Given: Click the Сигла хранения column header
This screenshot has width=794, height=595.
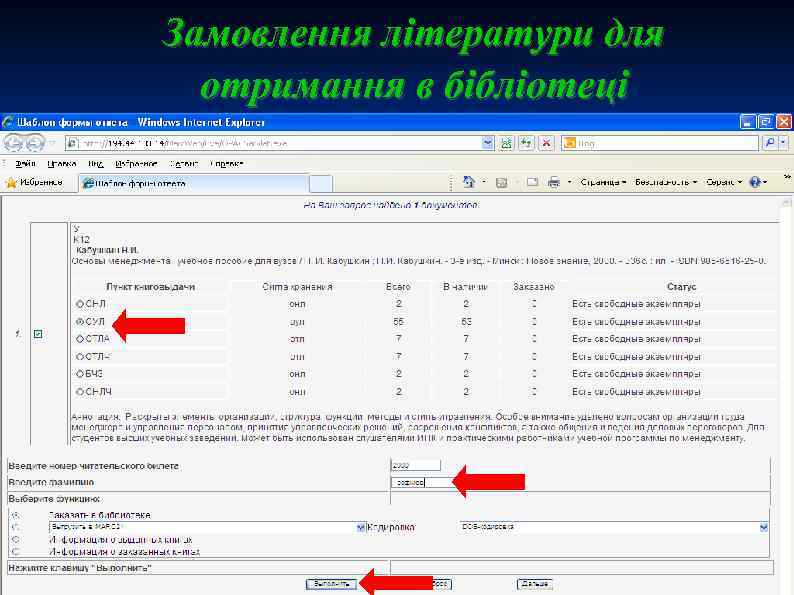Looking at the screenshot, I should pos(297,287).
